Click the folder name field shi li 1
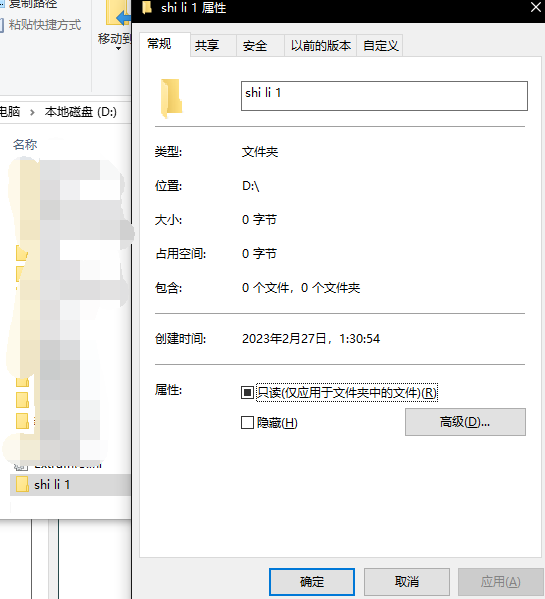The width and height of the screenshot is (545, 599). tap(384, 96)
